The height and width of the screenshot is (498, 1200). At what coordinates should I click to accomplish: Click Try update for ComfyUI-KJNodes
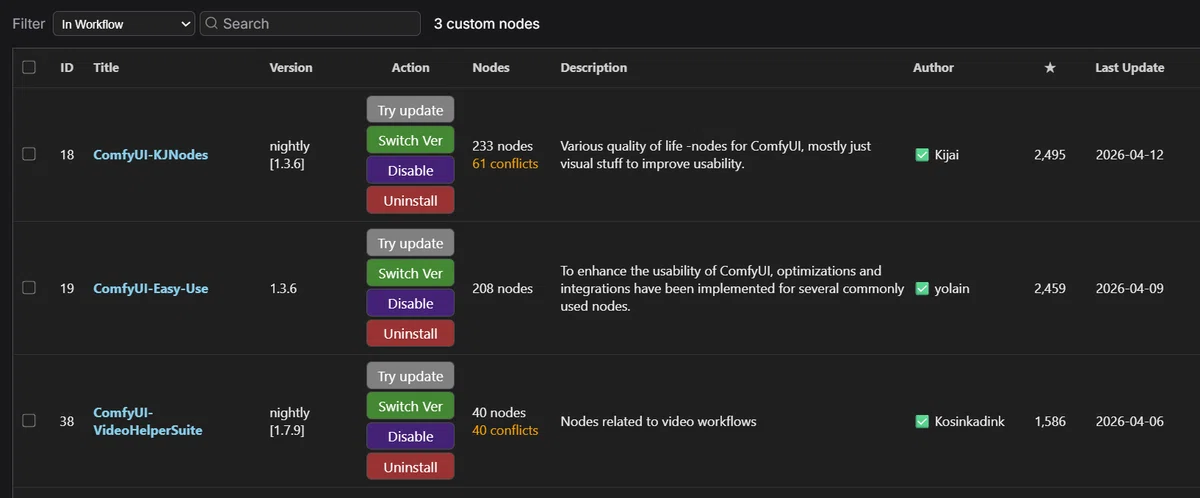coord(410,109)
